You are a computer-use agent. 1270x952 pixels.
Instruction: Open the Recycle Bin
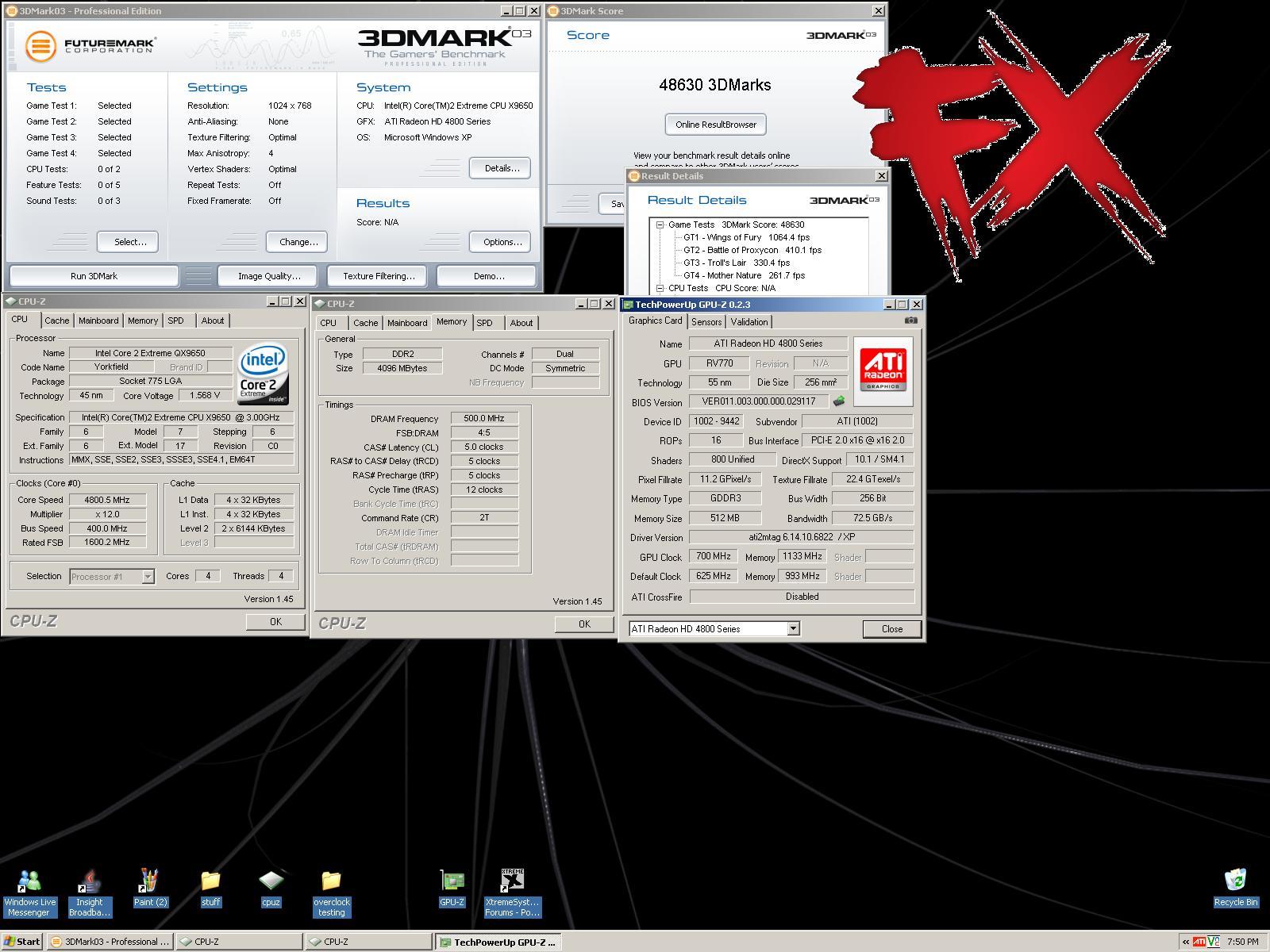pos(1236,889)
